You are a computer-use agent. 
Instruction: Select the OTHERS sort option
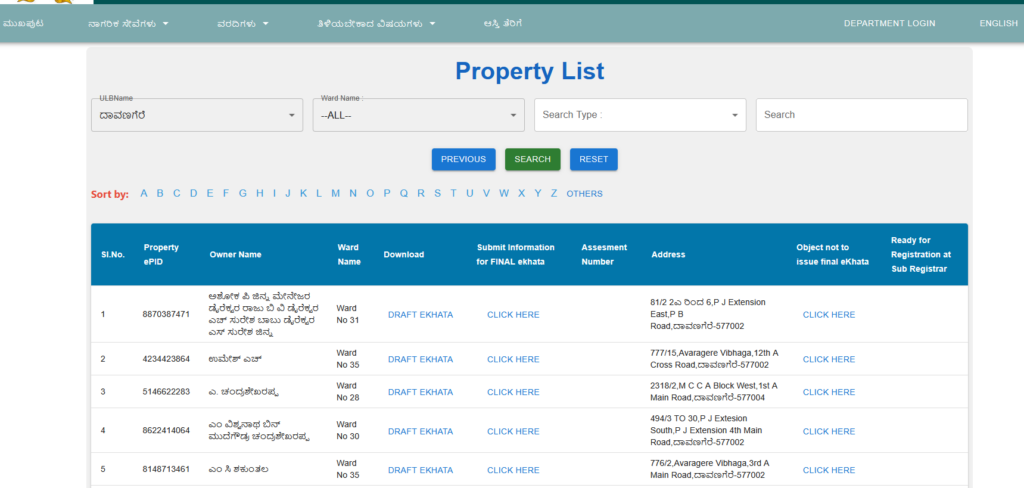click(584, 193)
